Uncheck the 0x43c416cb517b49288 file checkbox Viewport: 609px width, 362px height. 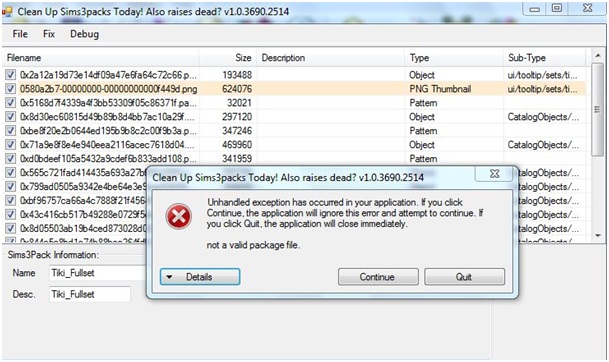tap(10, 214)
